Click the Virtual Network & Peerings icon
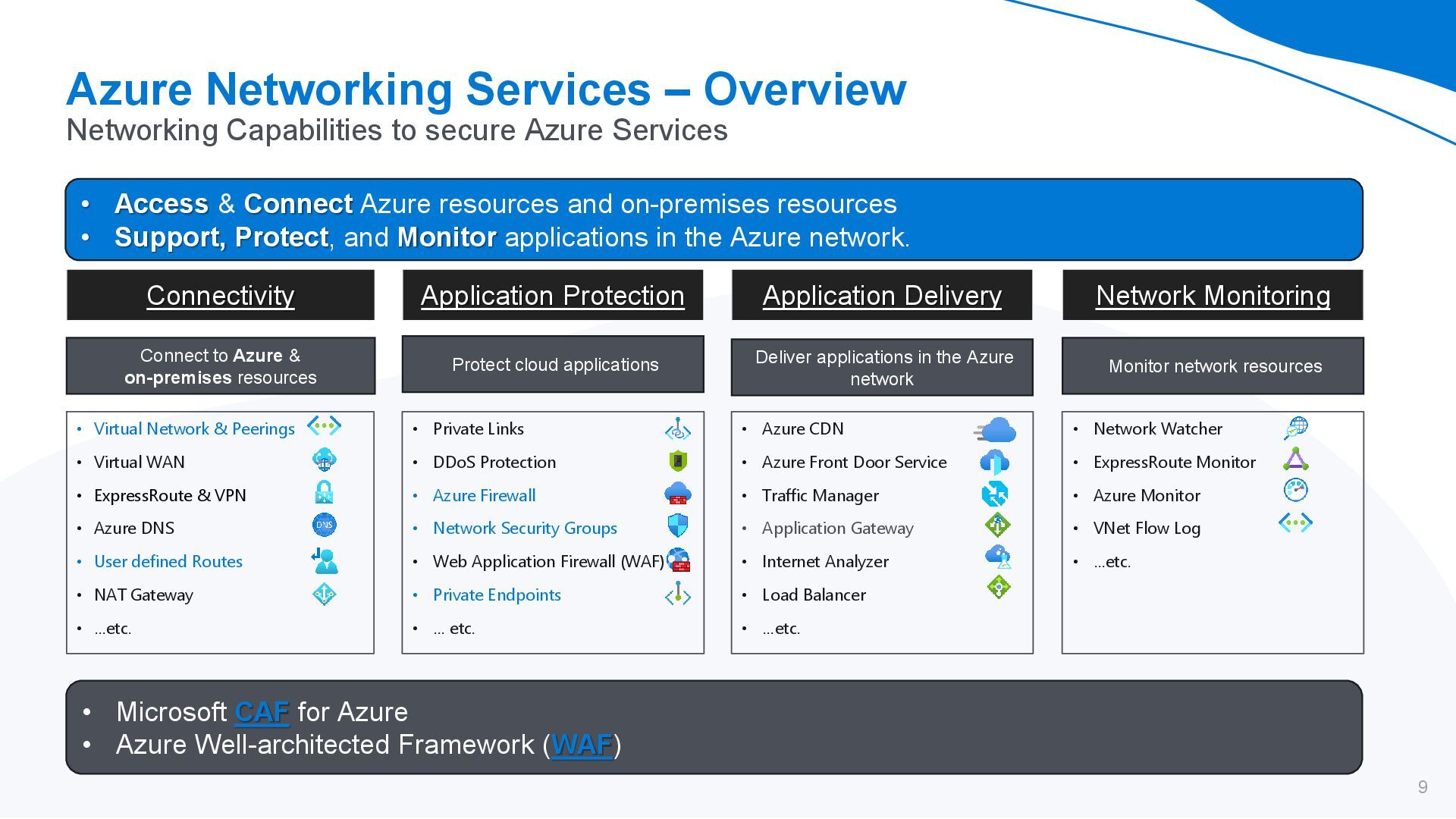Image resolution: width=1456 pixels, height=819 pixels. point(324,426)
